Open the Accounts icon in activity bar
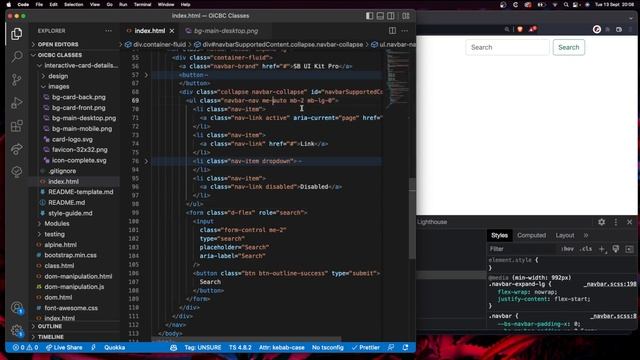Image resolution: width=640 pixels, height=360 pixels. [x=17, y=307]
